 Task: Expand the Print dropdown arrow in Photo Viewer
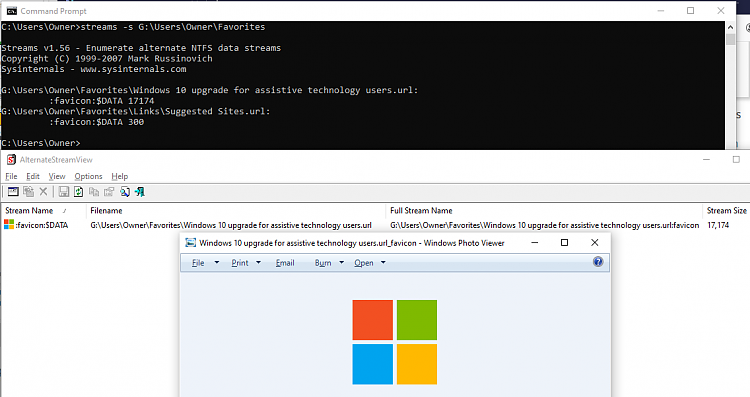tap(259, 263)
